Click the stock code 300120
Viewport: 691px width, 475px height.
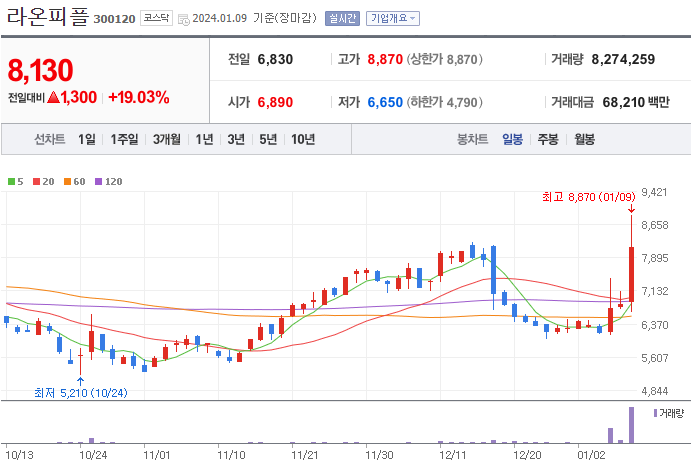(x=114, y=19)
